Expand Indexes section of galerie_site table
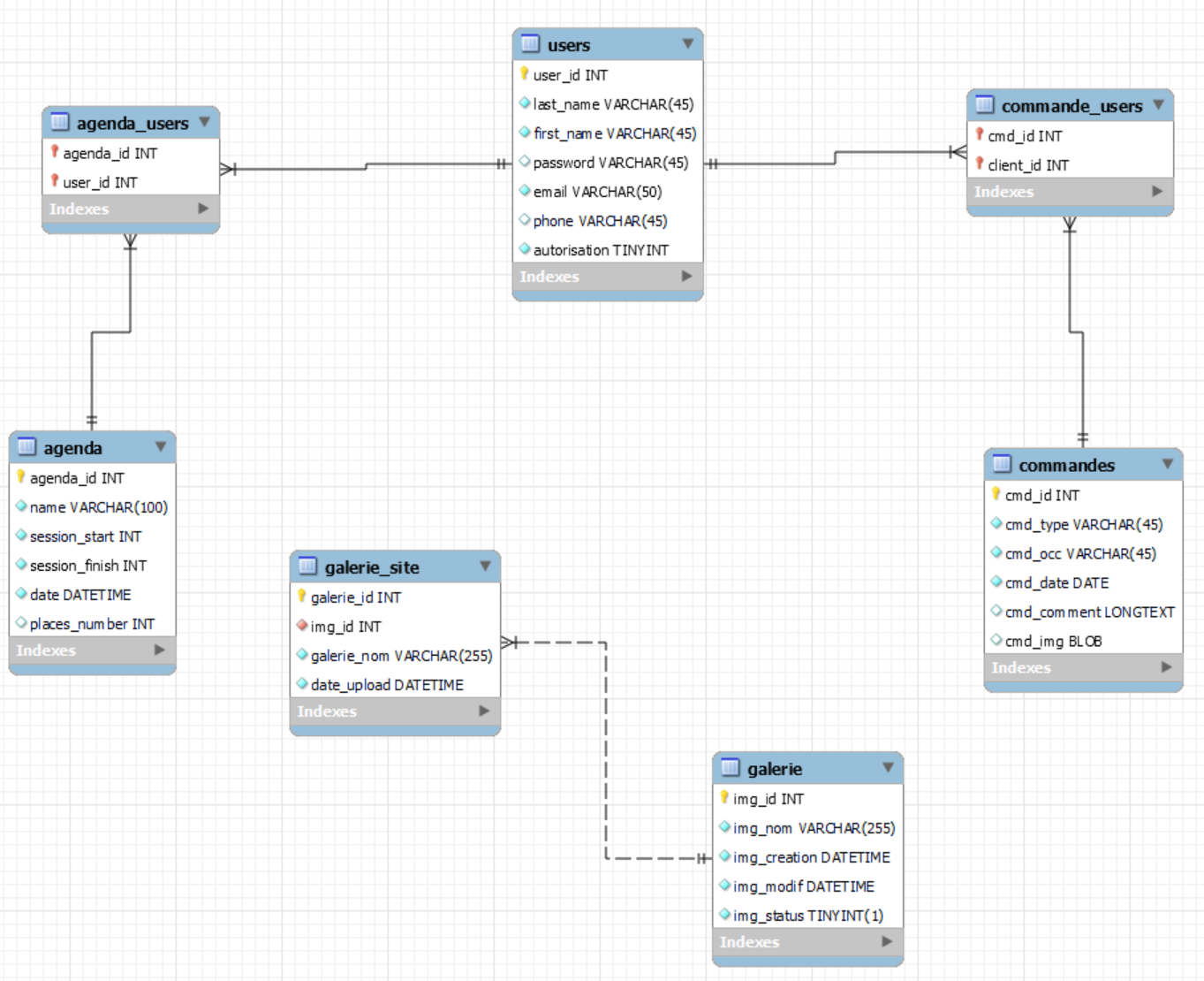Screen dimensions: 1204x981 pyautogui.click(x=484, y=711)
